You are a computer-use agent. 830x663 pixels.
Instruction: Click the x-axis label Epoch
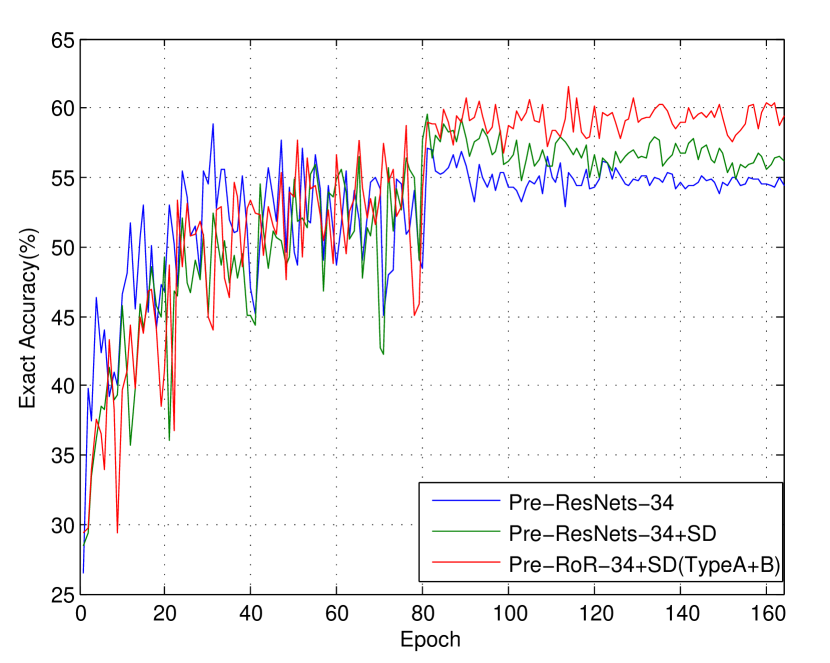[x=430, y=639]
